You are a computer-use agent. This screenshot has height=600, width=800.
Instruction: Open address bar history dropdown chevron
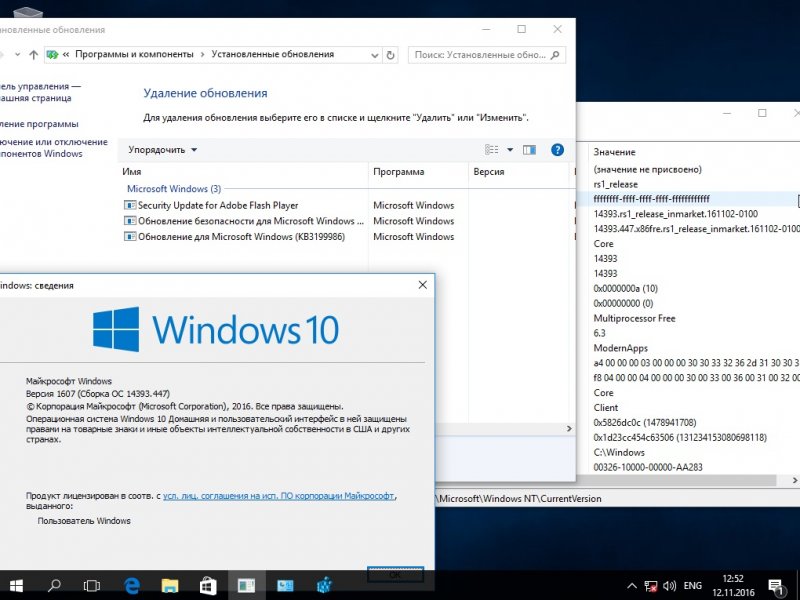click(375, 55)
